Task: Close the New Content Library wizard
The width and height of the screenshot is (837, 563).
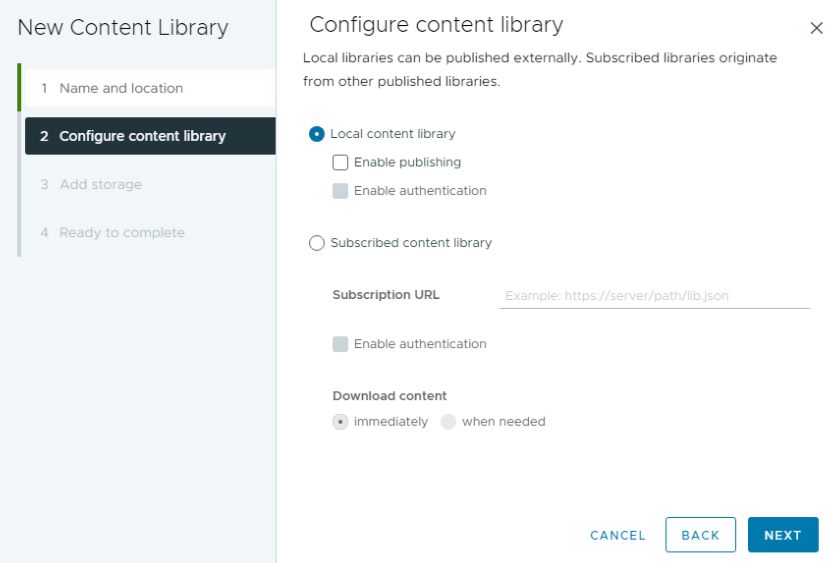Action: [816, 28]
